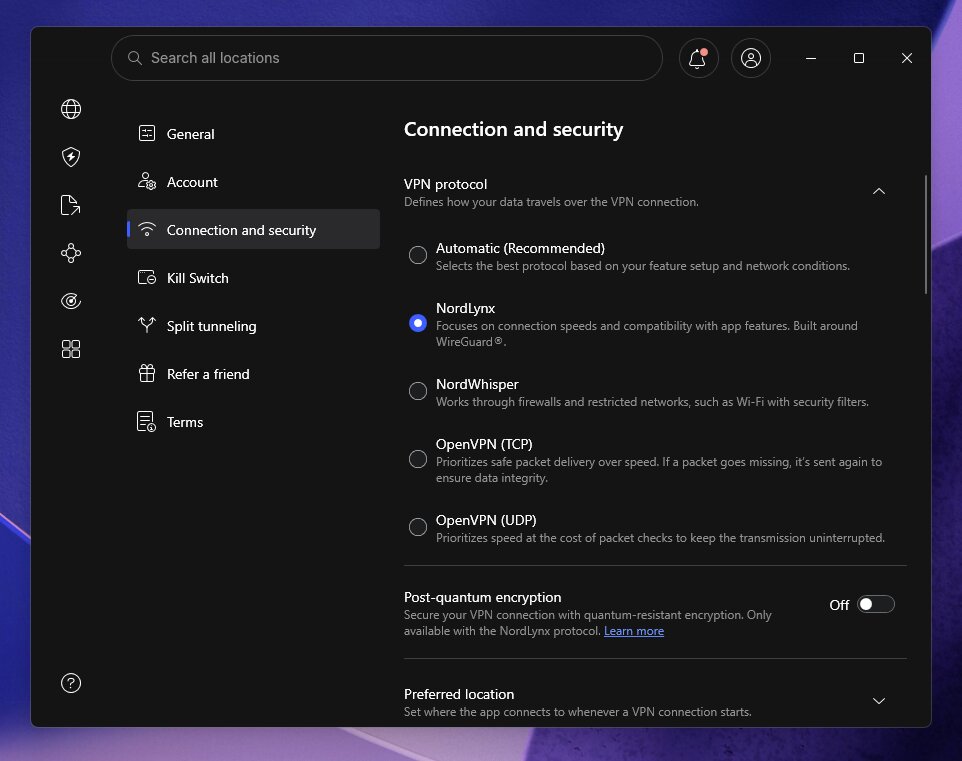Focus the Search all locations field
Viewport: 962px width, 761px height.
[387, 58]
